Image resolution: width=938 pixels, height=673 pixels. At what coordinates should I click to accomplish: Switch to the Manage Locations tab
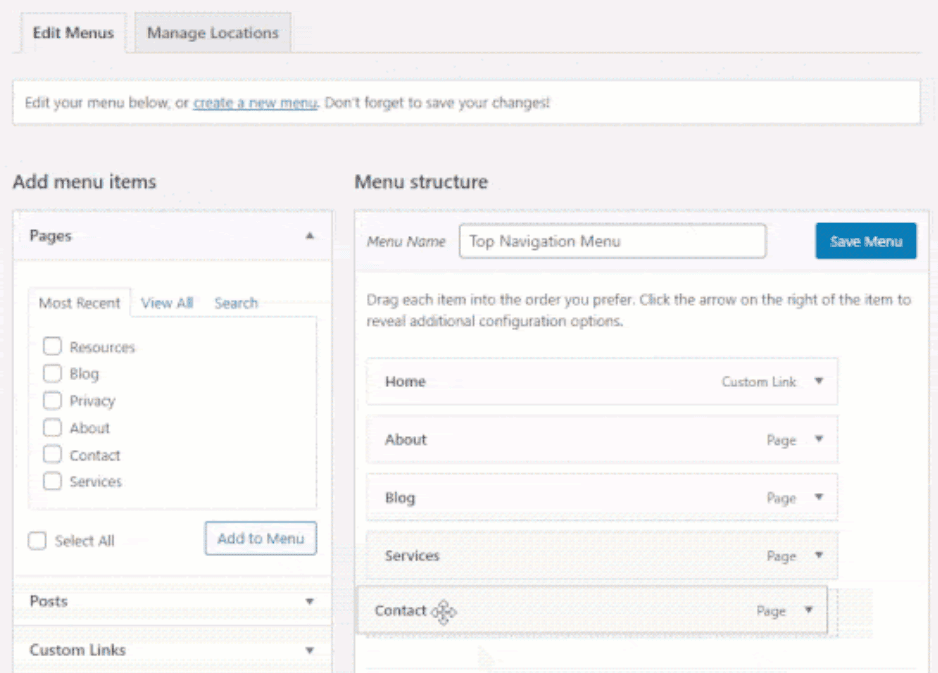pyautogui.click(x=211, y=32)
